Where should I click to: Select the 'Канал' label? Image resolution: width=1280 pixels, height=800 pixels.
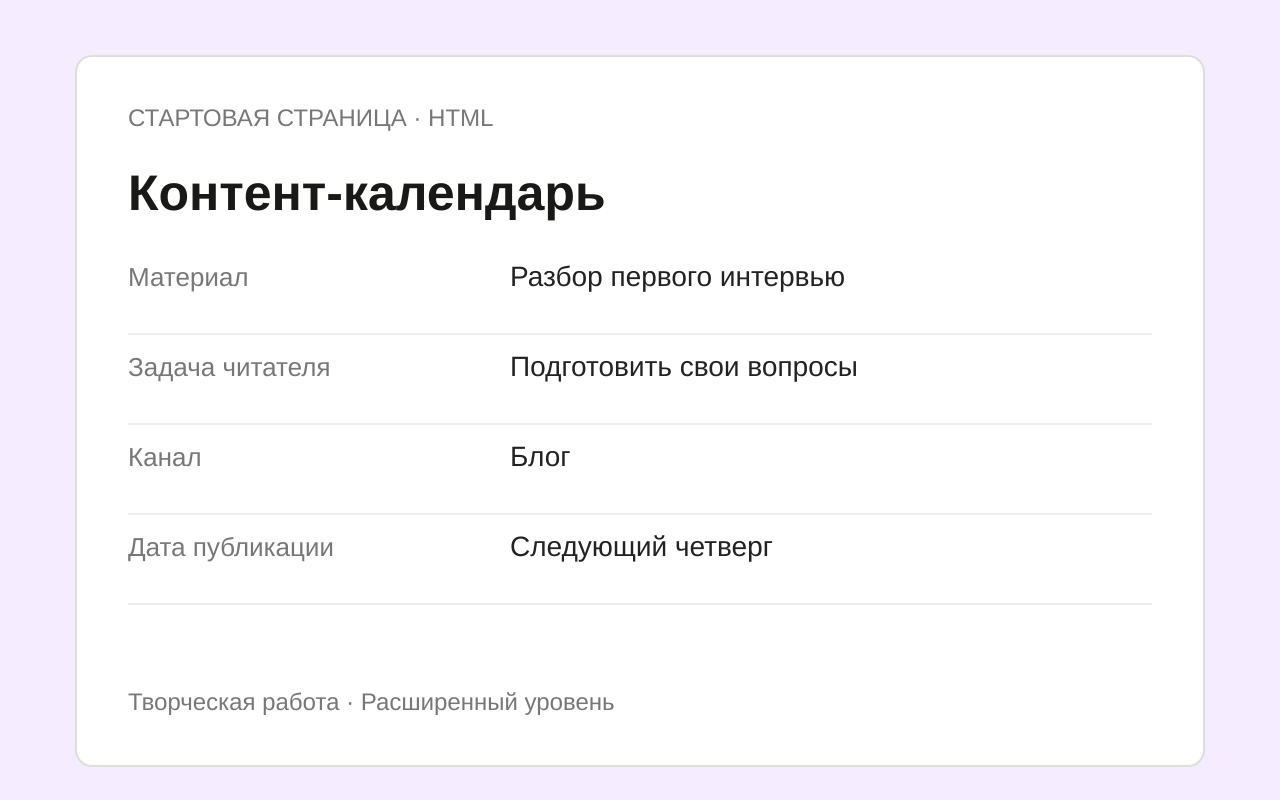[x=165, y=457]
